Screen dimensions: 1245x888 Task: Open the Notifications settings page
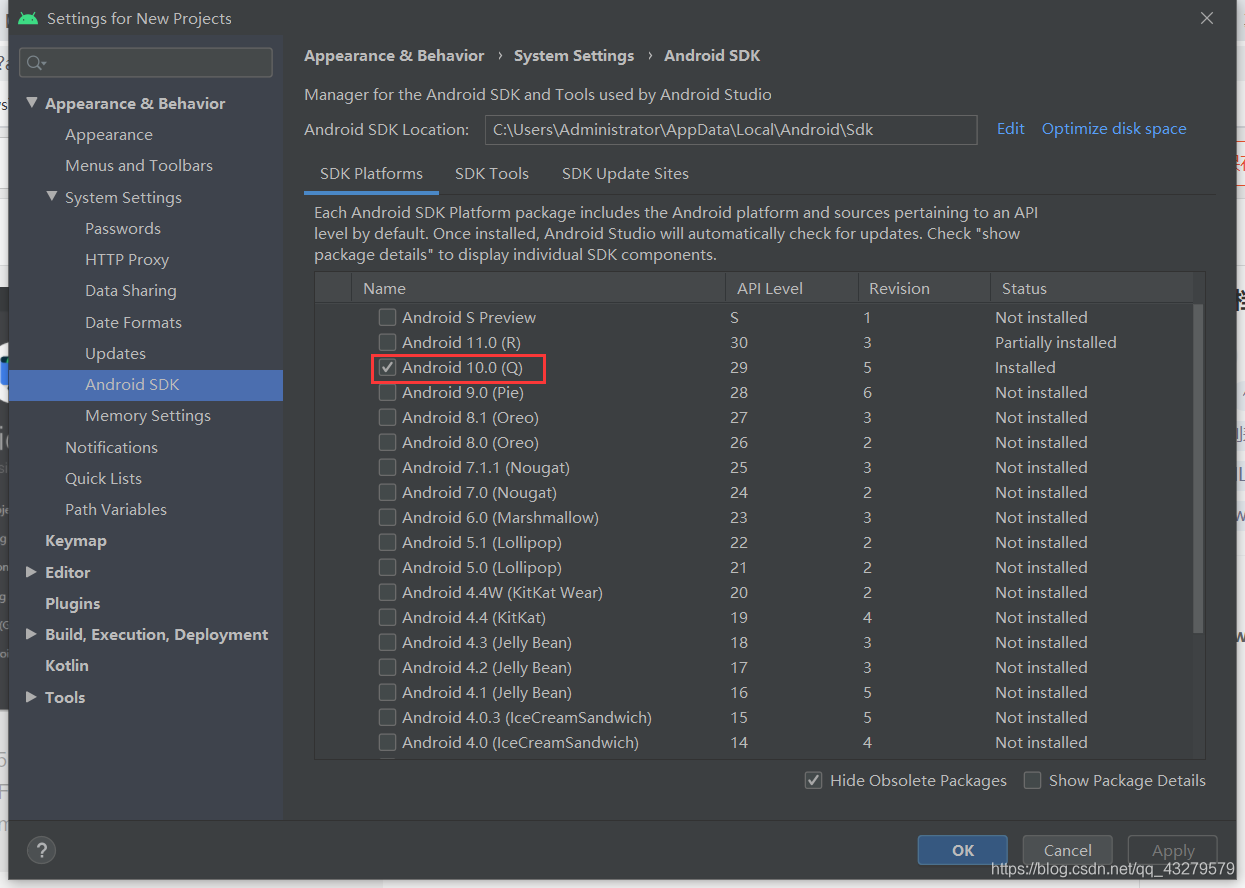111,448
